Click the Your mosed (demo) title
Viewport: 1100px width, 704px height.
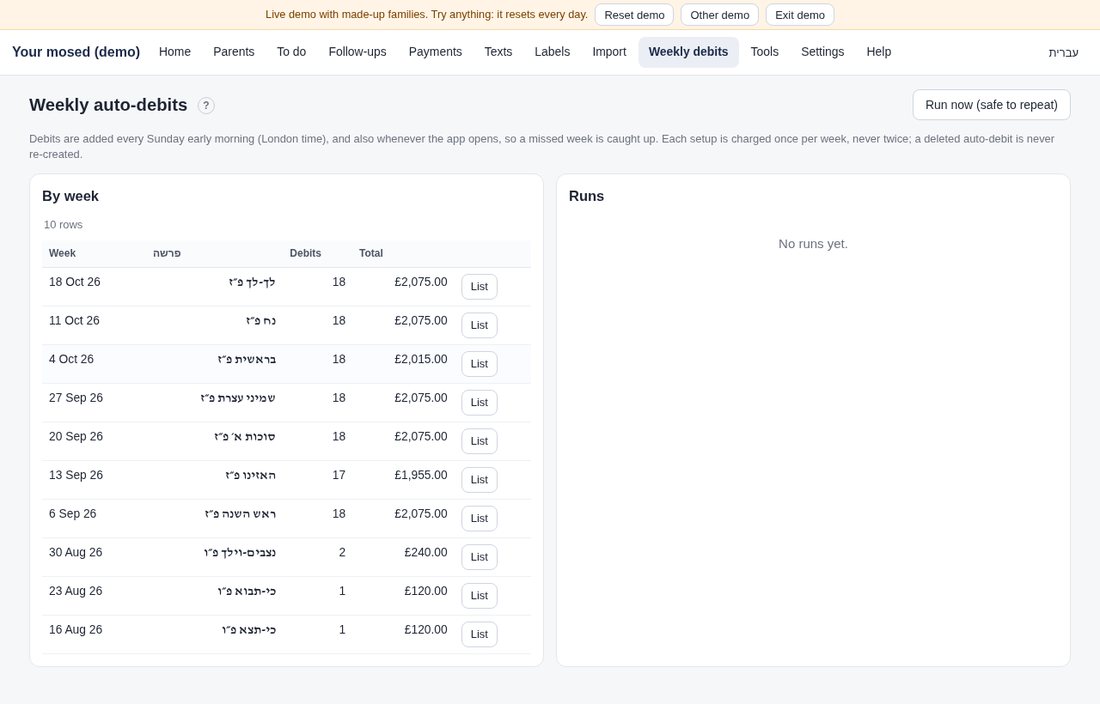(76, 52)
